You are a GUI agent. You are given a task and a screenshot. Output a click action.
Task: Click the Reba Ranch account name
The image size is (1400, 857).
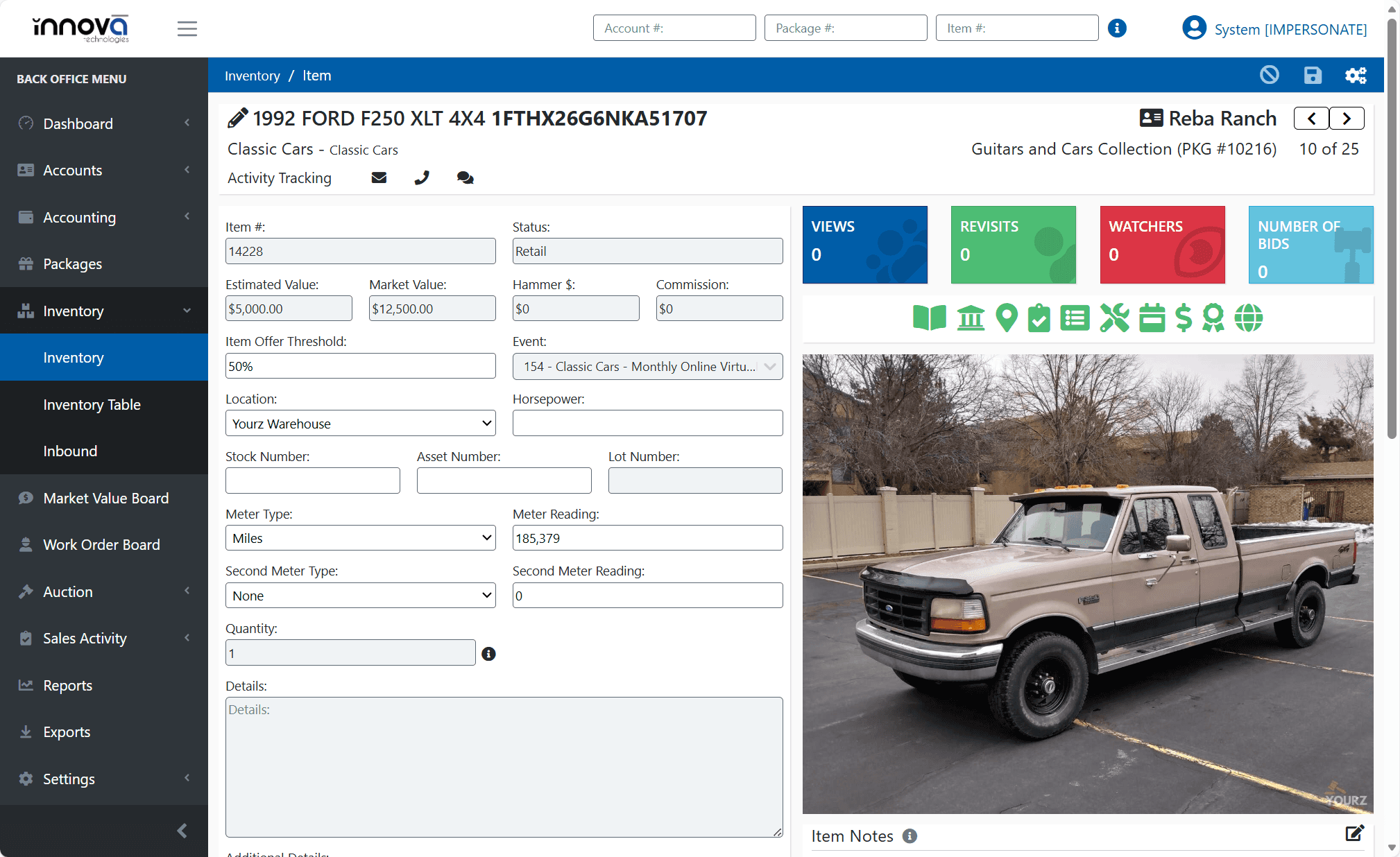pyautogui.click(x=1222, y=119)
